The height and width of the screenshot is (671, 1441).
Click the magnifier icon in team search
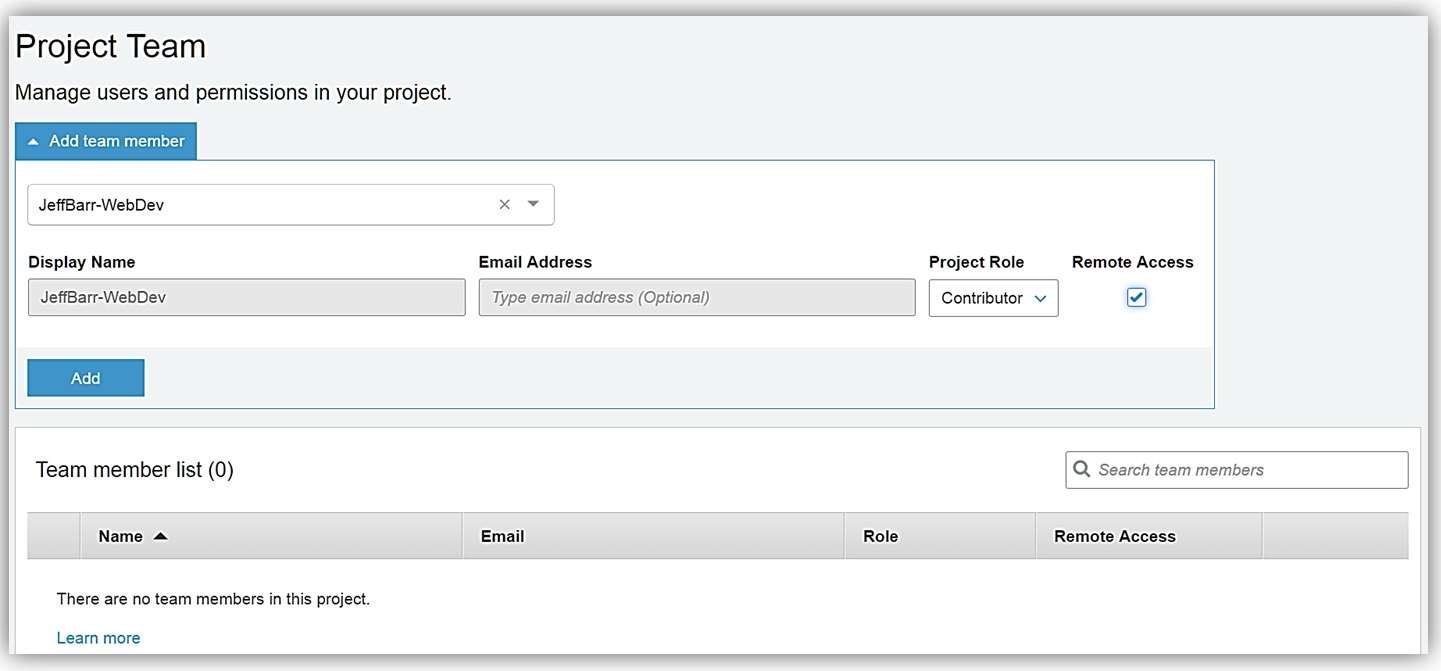coord(1081,469)
